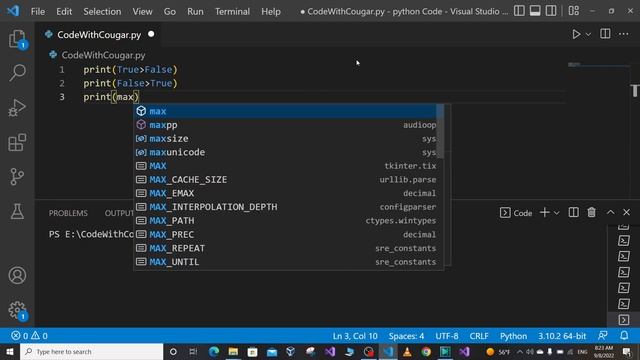This screenshot has height=360, width=640.
Task: Choose the MAX_REPEAT suggestion
Action: (x=285, y=248)
